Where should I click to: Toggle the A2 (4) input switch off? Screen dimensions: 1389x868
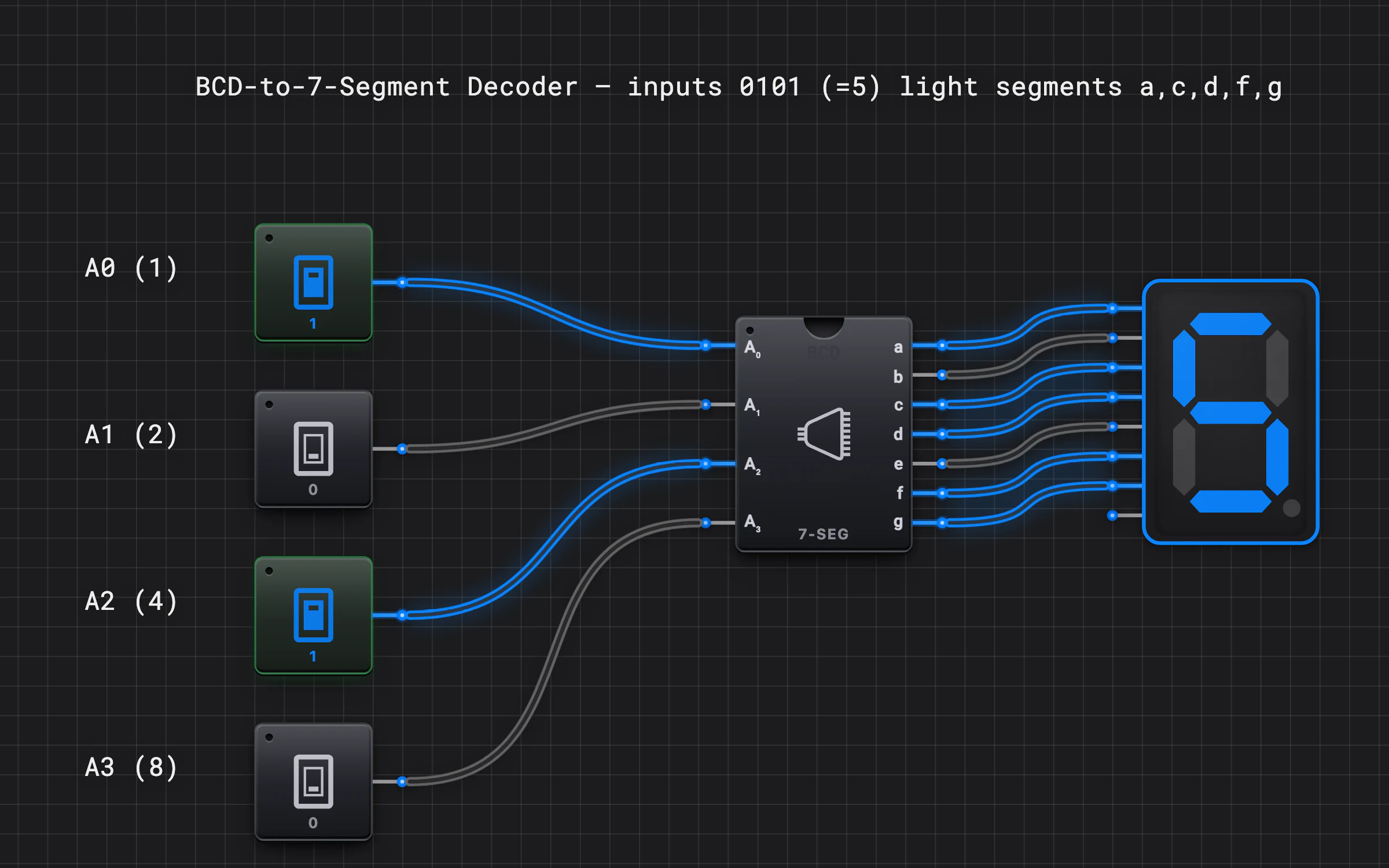click(313, 615)
